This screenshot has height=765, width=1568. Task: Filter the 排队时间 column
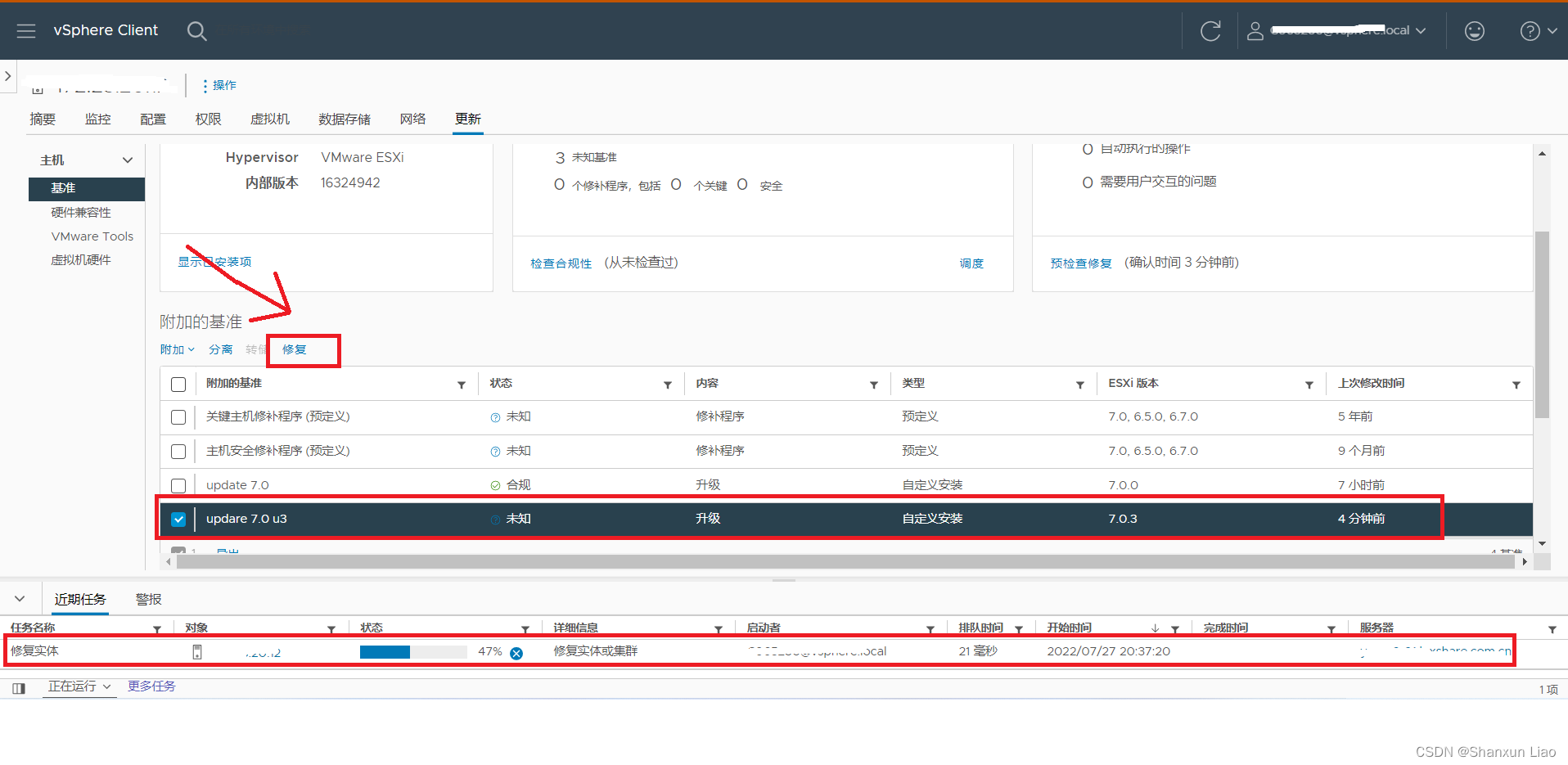pos(1019,629)
